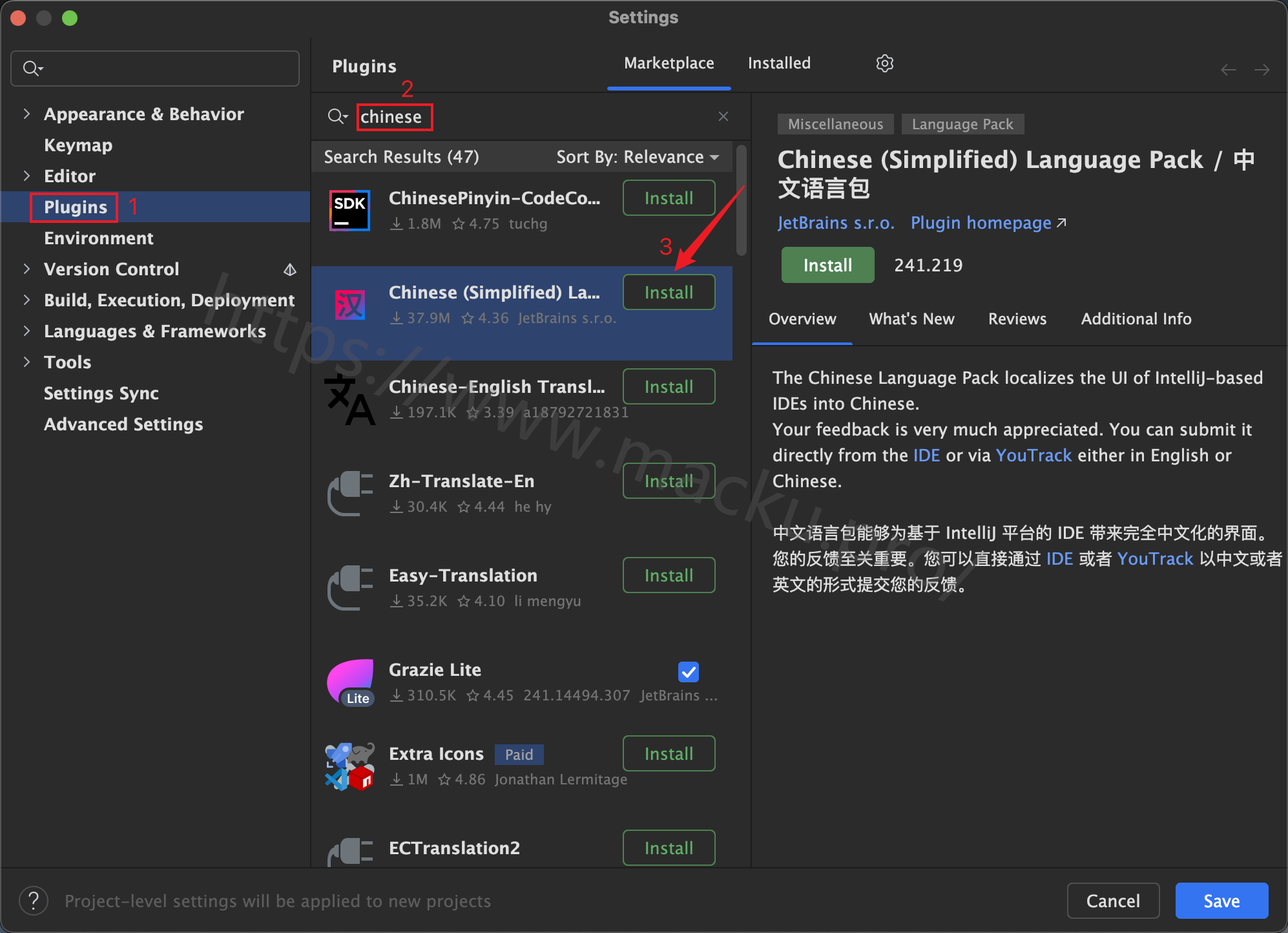Click the settings search magnifier icon

pyautogui.click(x=32, y=68)
